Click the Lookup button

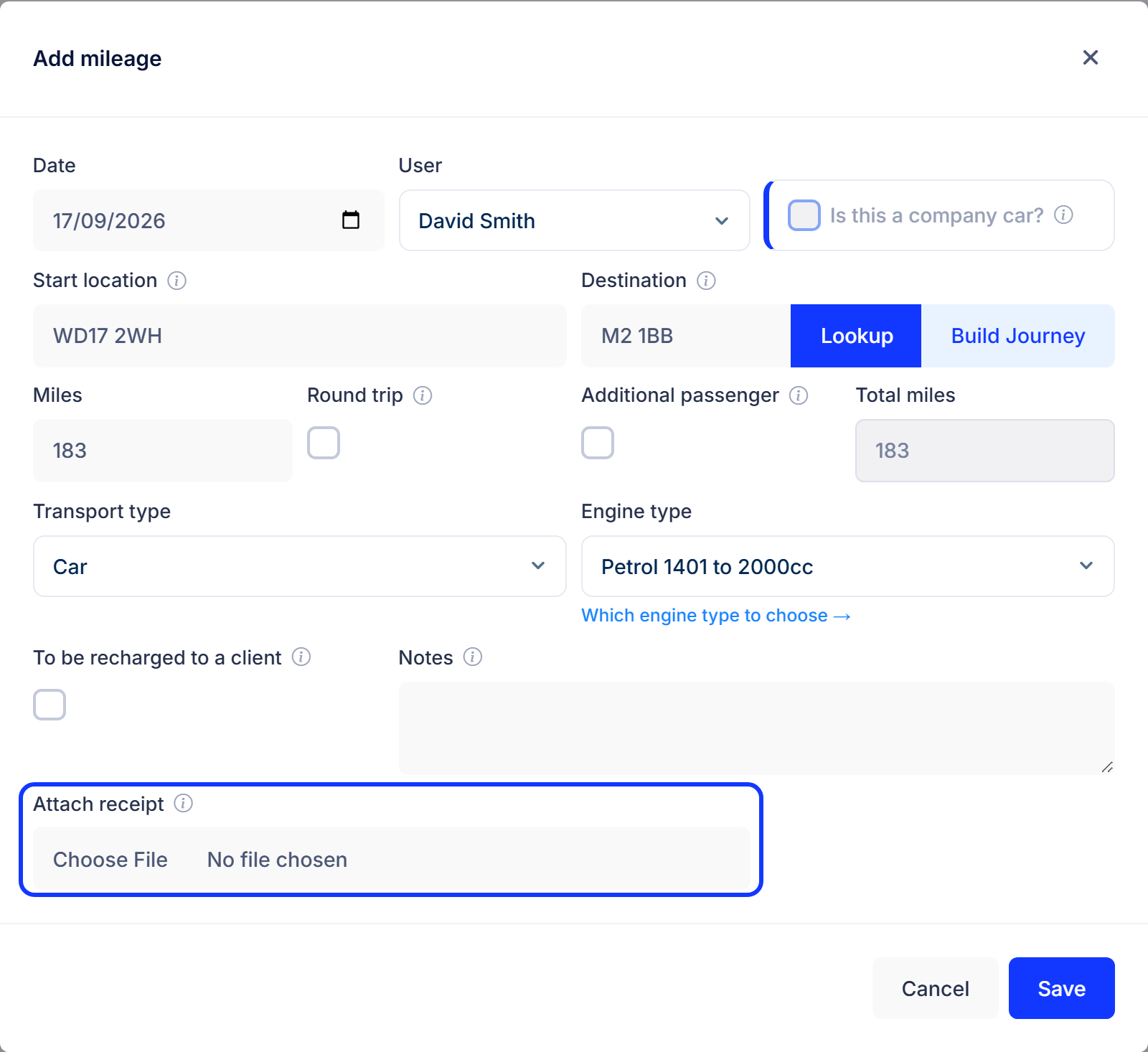(x=856, y=336)
